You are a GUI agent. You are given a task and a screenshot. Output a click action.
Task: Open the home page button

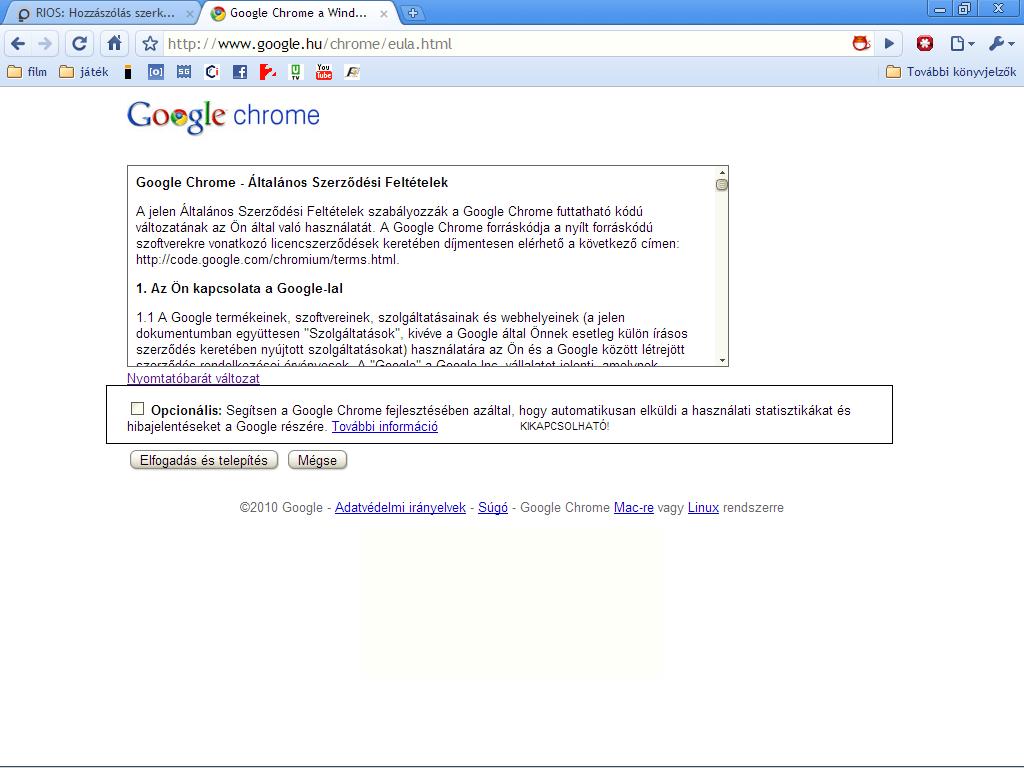[114, 44]
